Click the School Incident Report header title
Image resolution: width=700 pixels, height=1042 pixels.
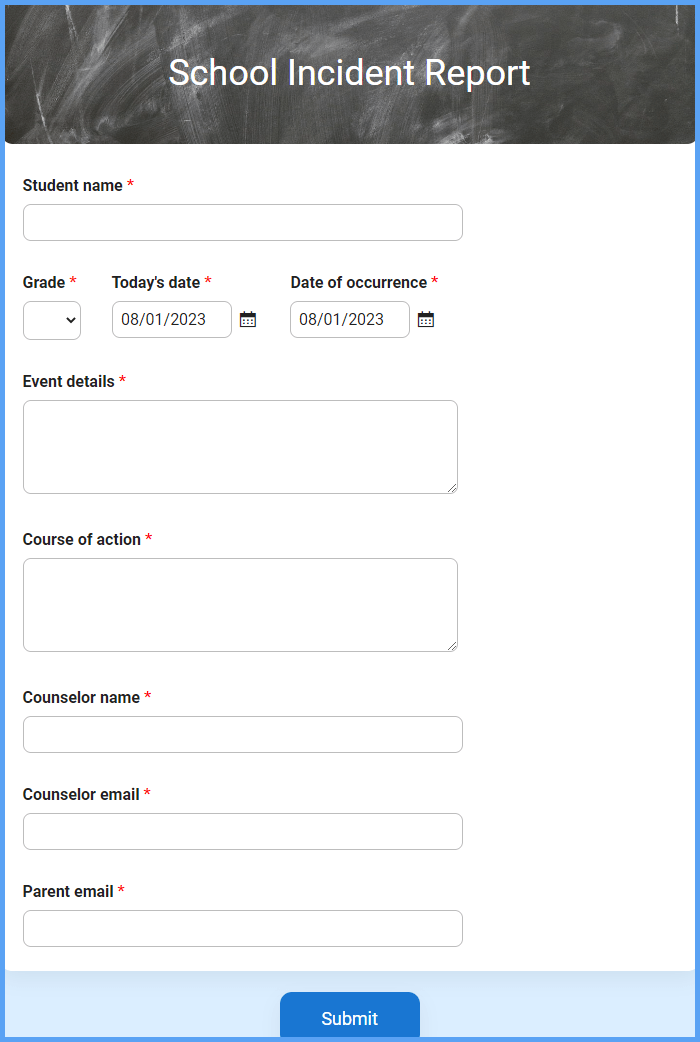pyautogui.click(x=350, y=72)
